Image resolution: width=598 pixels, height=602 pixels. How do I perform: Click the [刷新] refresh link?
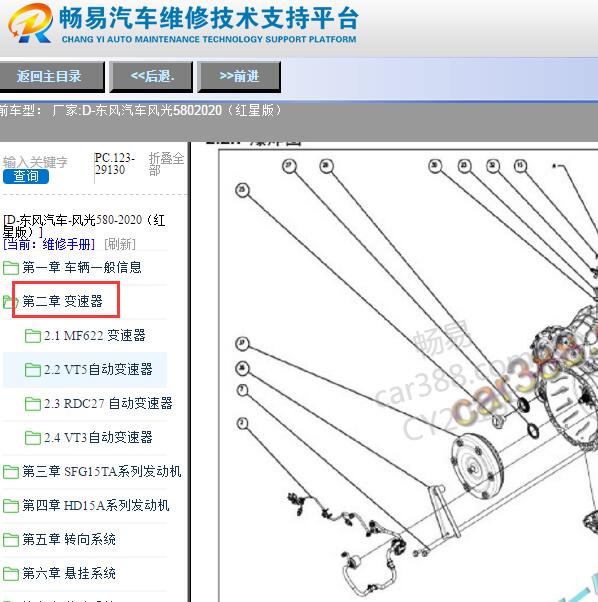pyautogui.click(x=120, y=244)
